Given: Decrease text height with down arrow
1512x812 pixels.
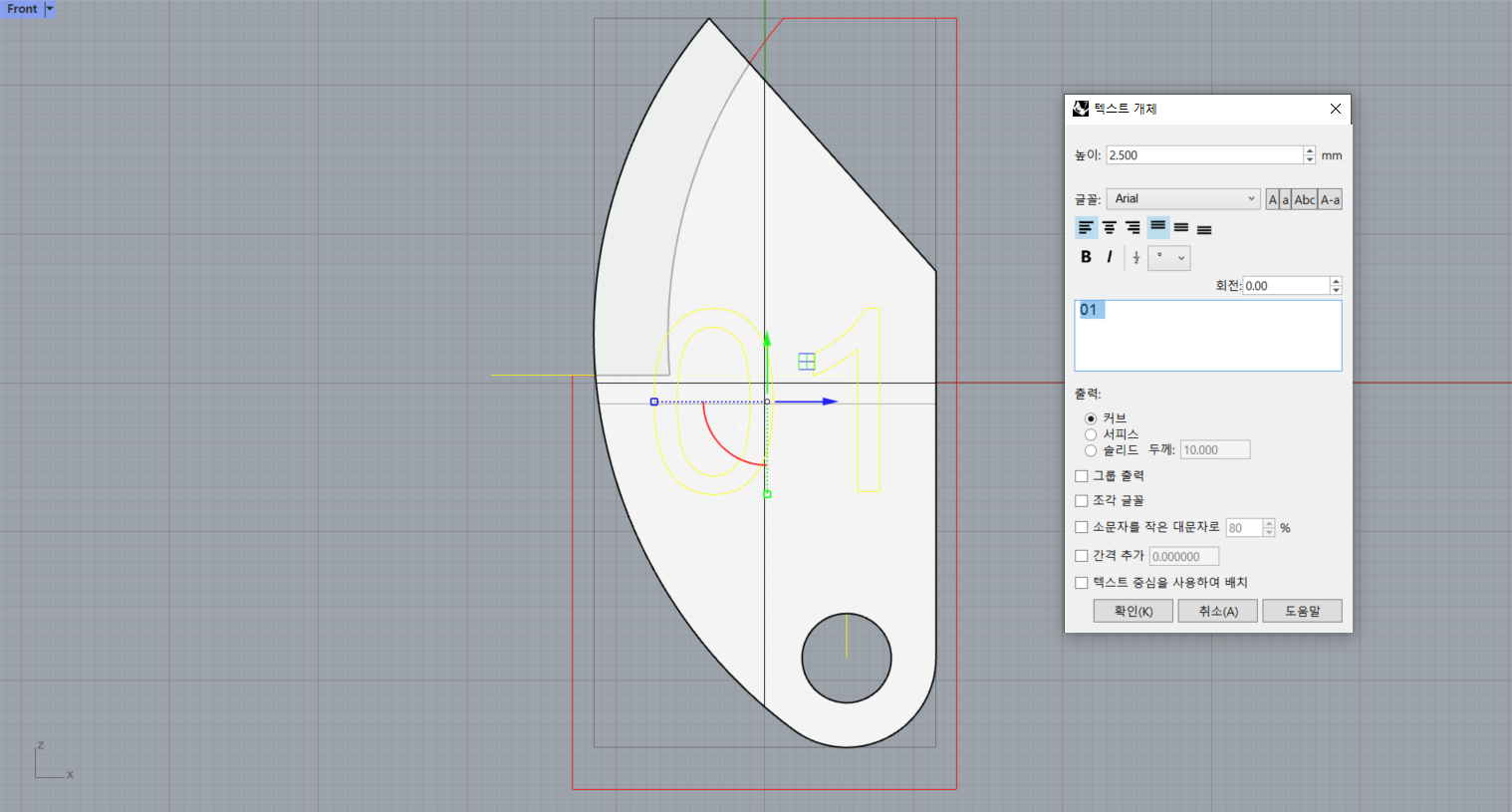Looking at the screenshot, I should coord(1310,159).
